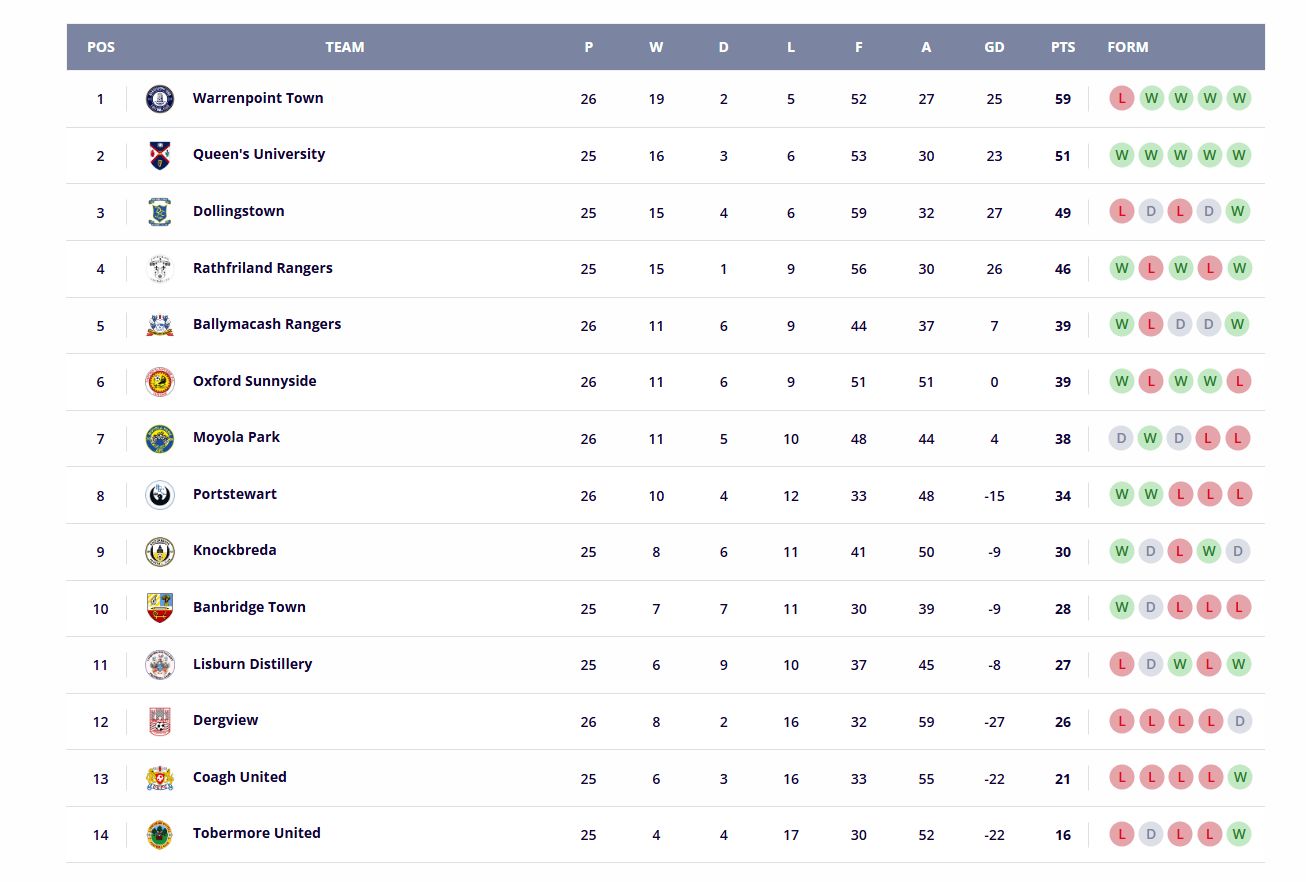Click the Tobermore United club crest
The height and width of the screenshot is (882, 1306).
pyautogui.click(x=160, y=834)
